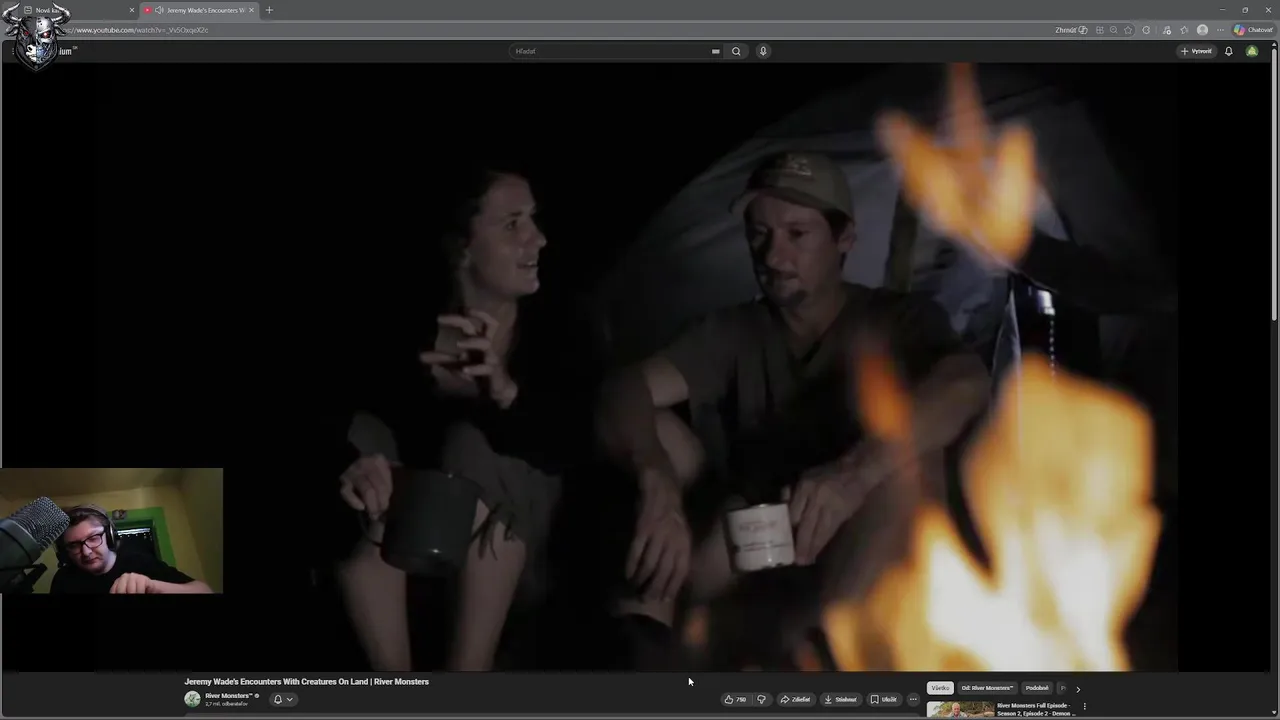This screenshot has height=720, width=1280.
Task: Open River Monsters Full Episode Season 2 title
Action: pyautogui.click(x=1036, y=709)
